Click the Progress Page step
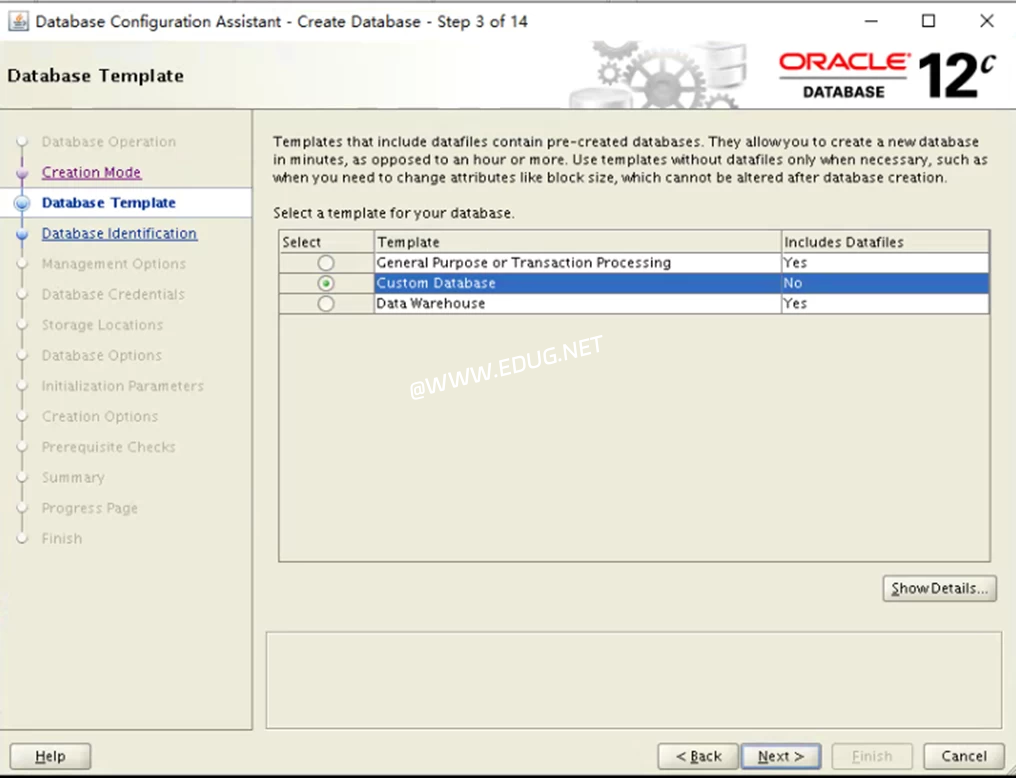The image size is (1016, 778). coord(89,508)
